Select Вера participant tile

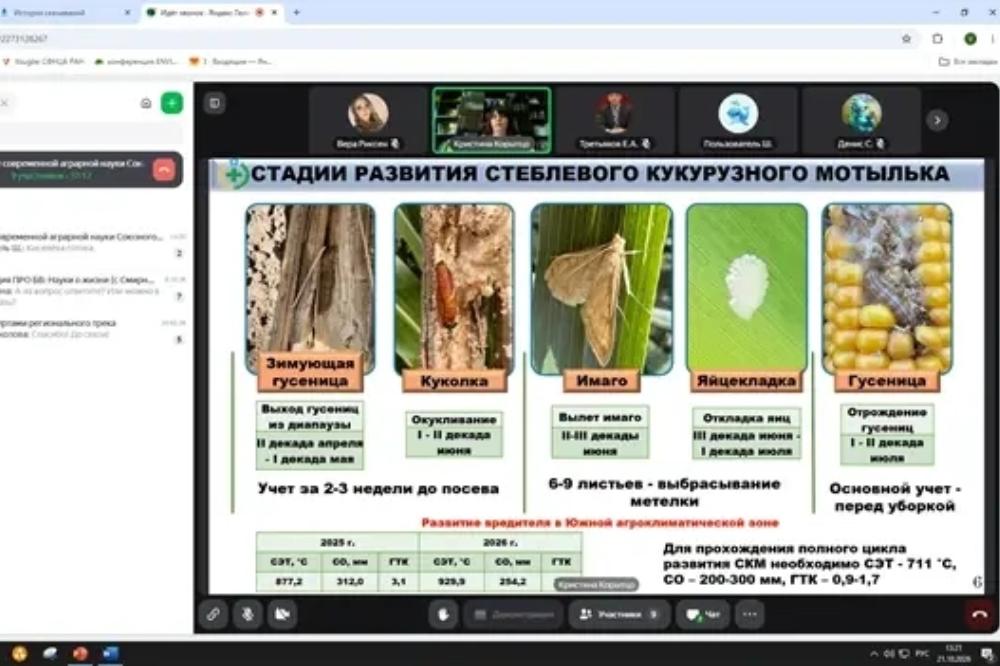click(368, 121)
